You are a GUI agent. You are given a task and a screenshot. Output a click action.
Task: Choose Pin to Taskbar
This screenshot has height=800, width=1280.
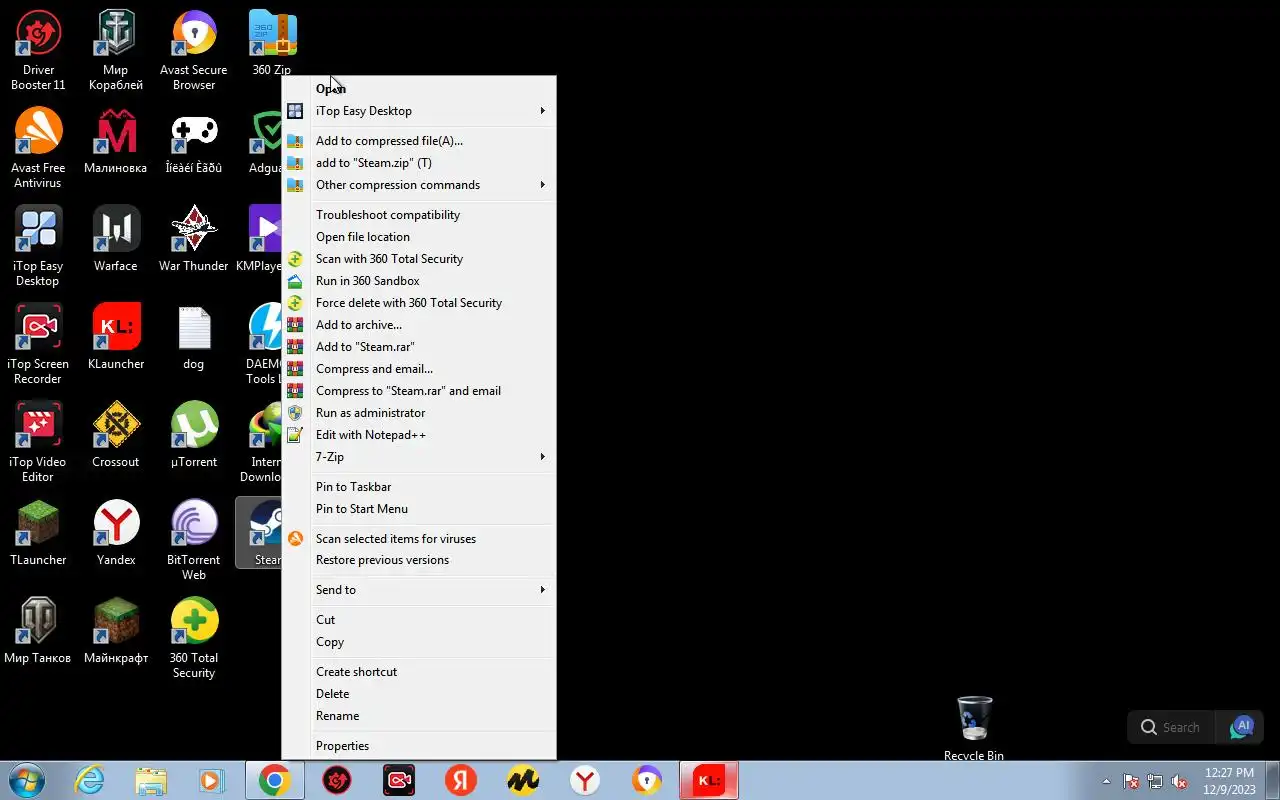(x=419, y=487)
